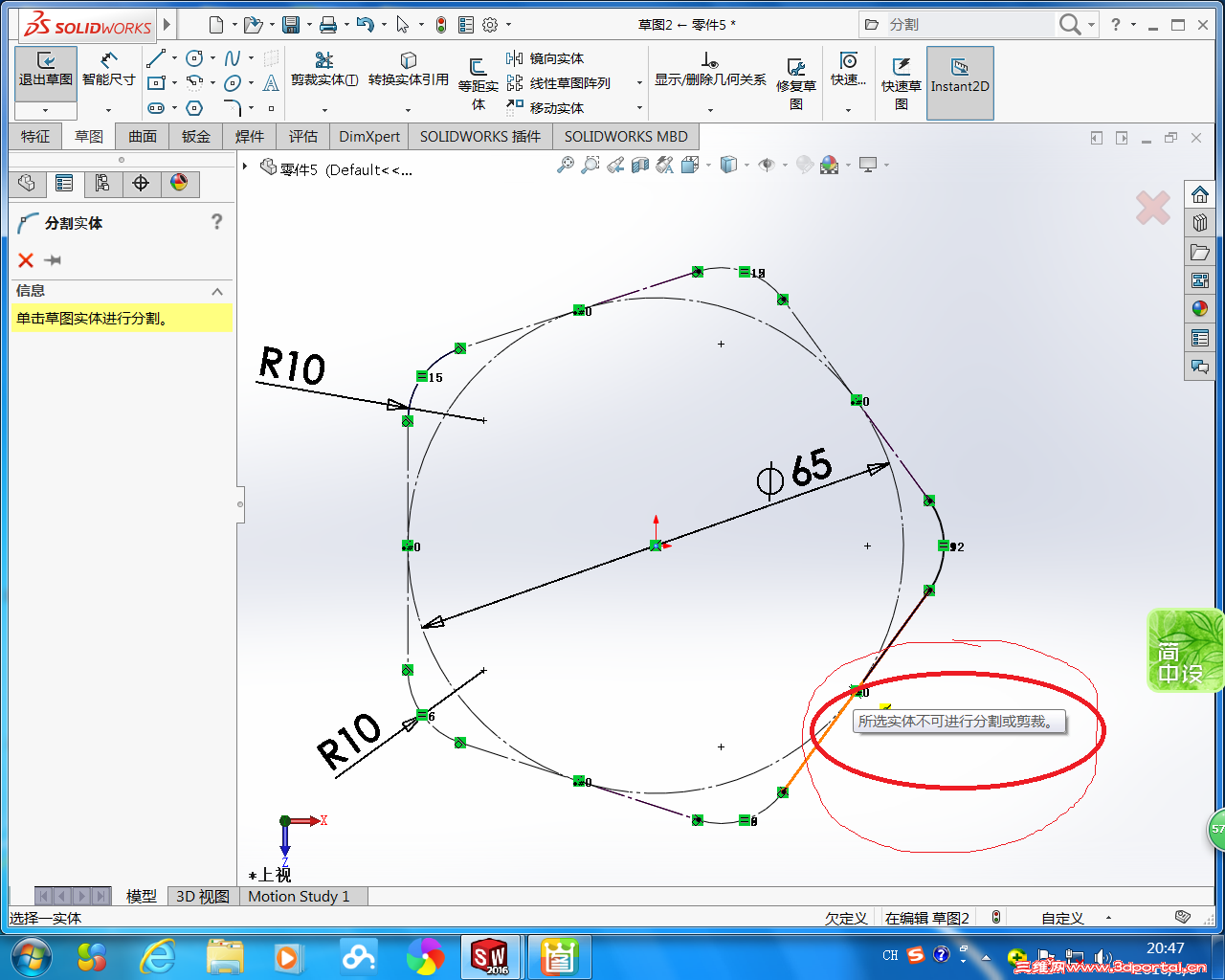Viewport: 1225px width, 980px height.
Task: Select the sketch Text (A) tool
Action: coord(271,83)
